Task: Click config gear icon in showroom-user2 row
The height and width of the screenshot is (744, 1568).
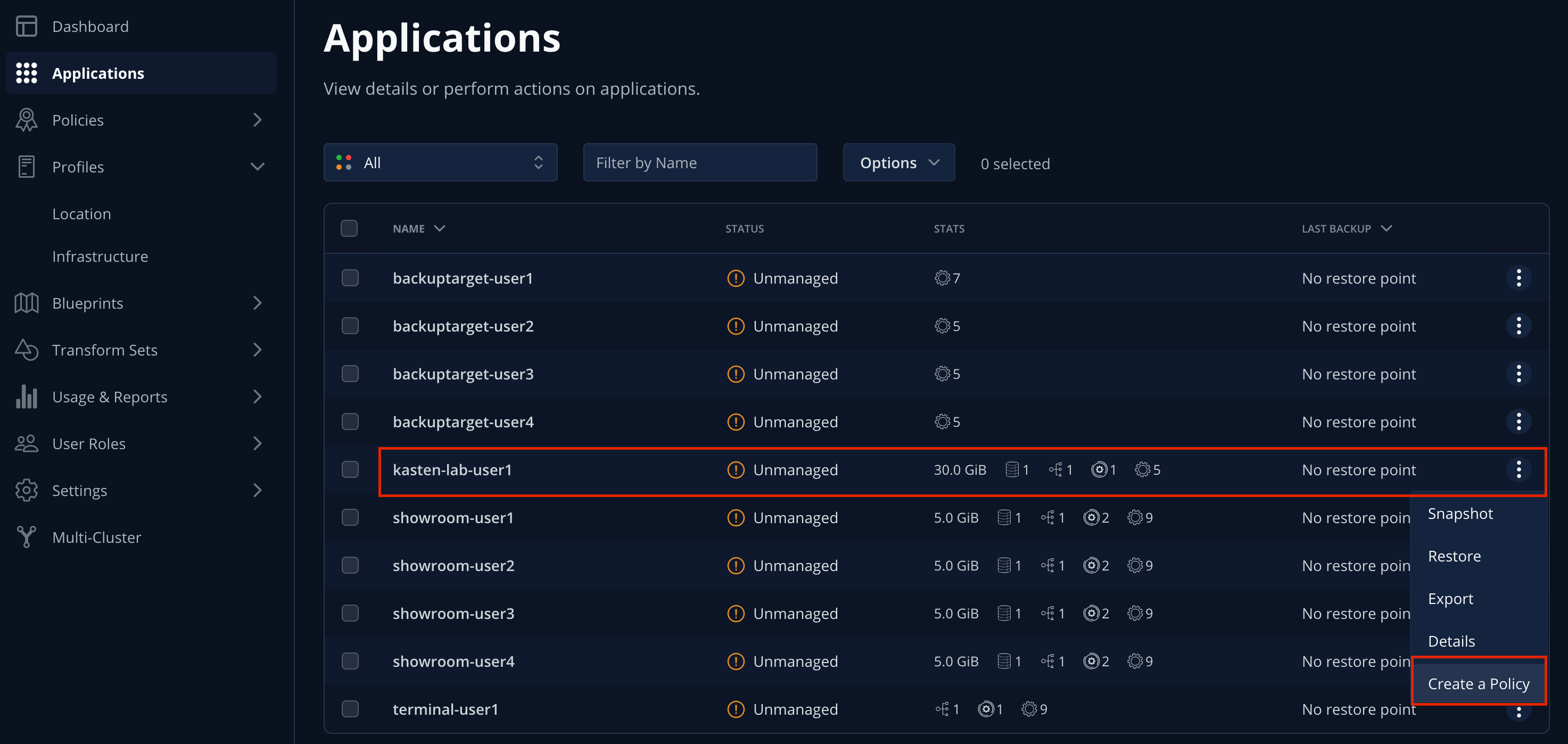Action: pos(1135,566)
